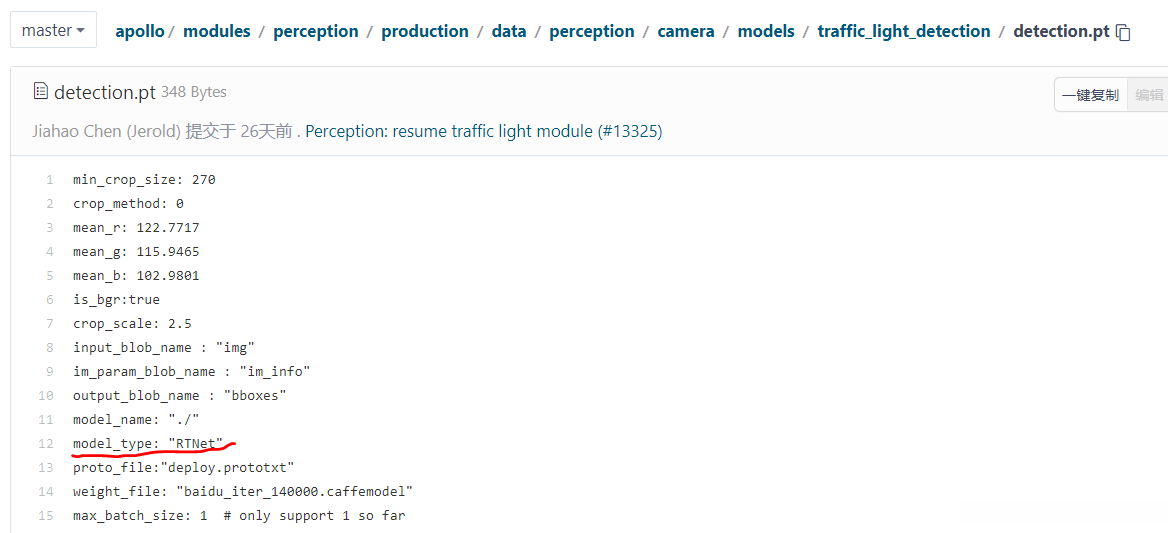The height and width of the screenshot is (533, 1168).
Task: Navigate to apollo repository root
Action: pos(140,31)
